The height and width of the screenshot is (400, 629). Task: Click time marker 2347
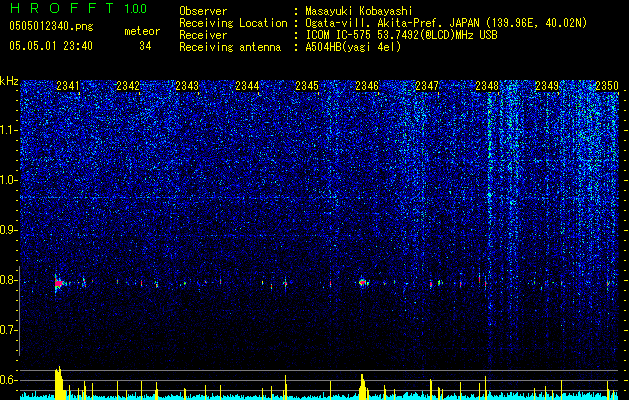[427, 85]
